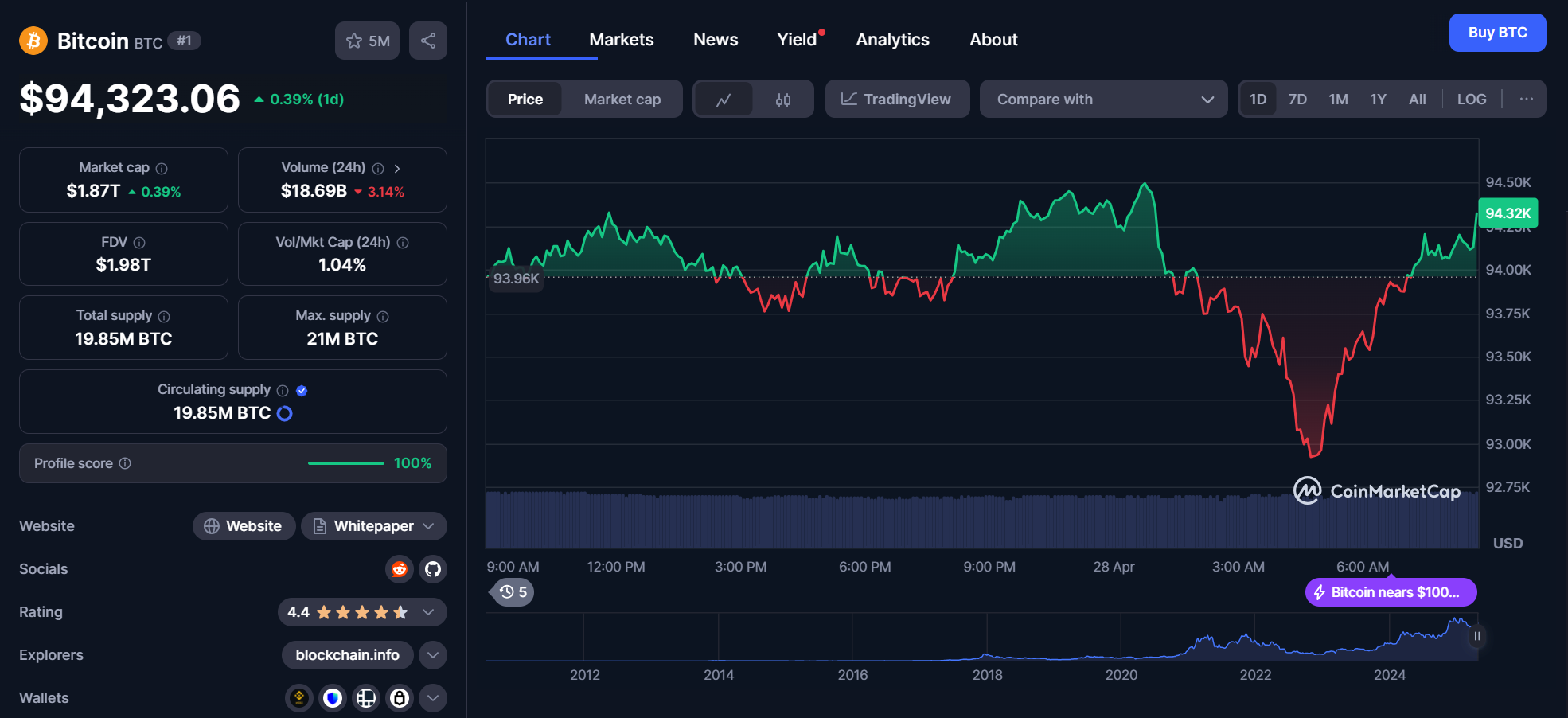Open Bitcoin's Reddit community icon
Screen dimensions: 1568x718
399,569
